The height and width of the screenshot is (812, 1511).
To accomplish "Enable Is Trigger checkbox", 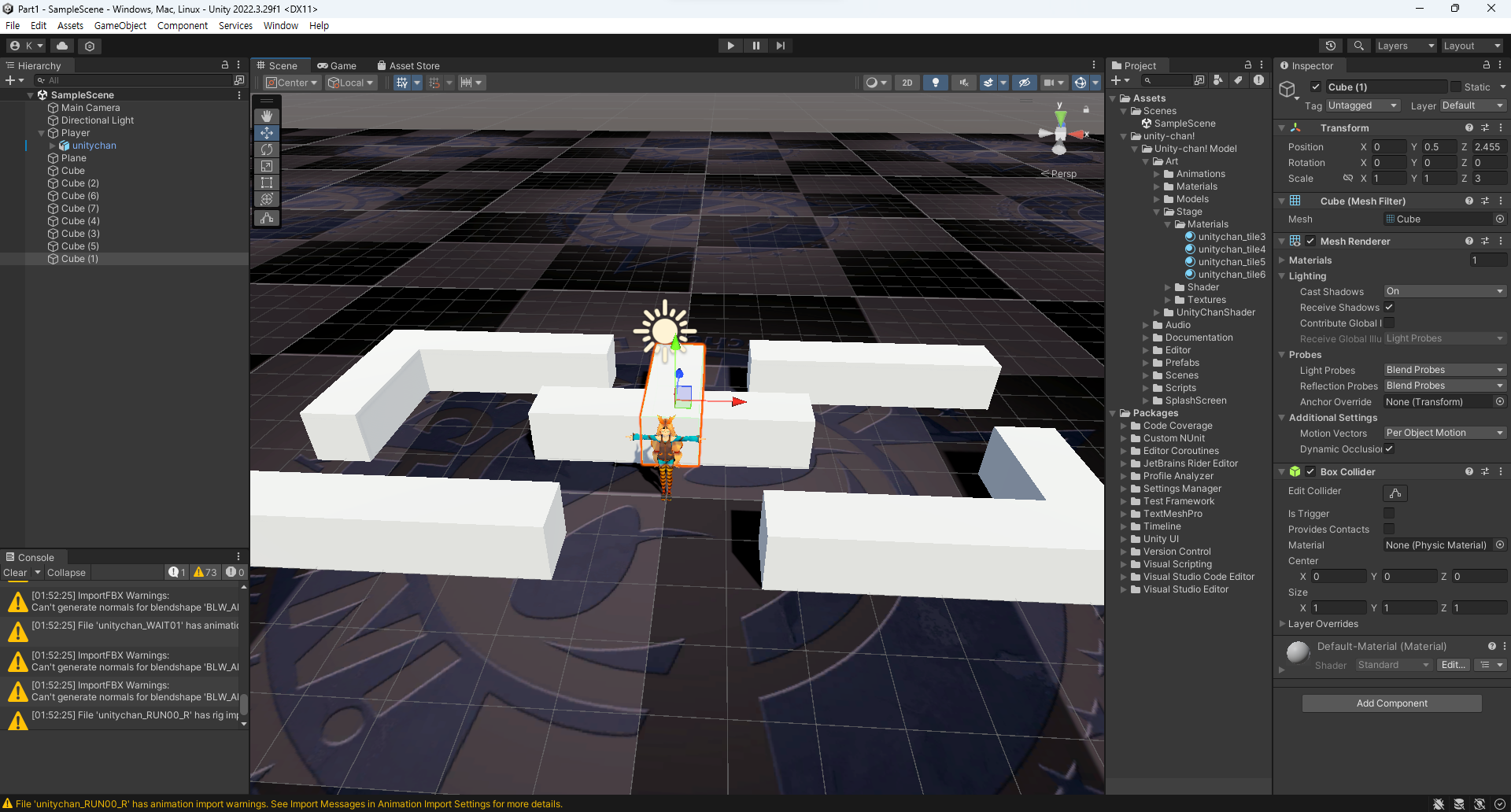I will 1389,513.
